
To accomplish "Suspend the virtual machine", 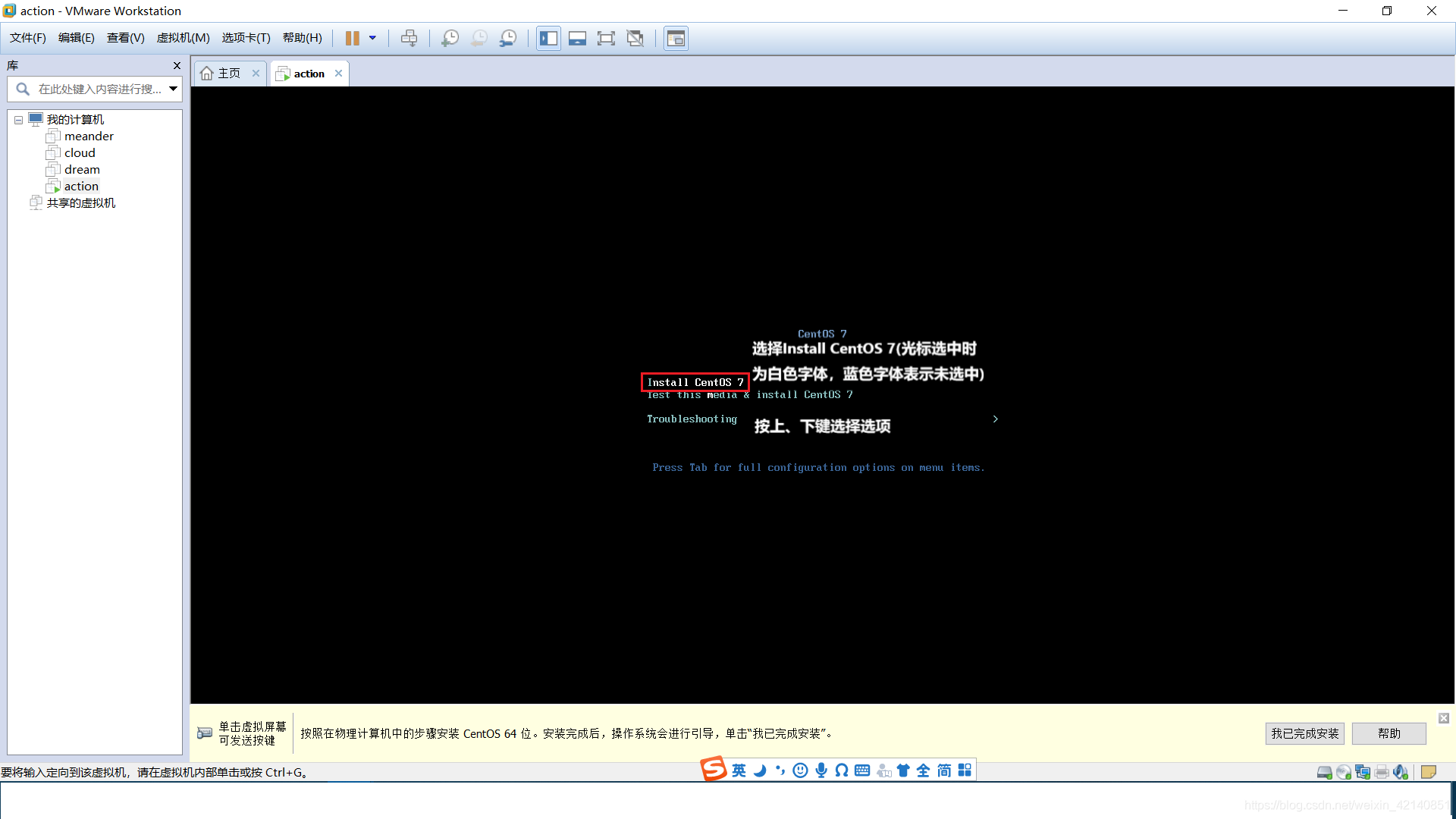I will (354, 38).
